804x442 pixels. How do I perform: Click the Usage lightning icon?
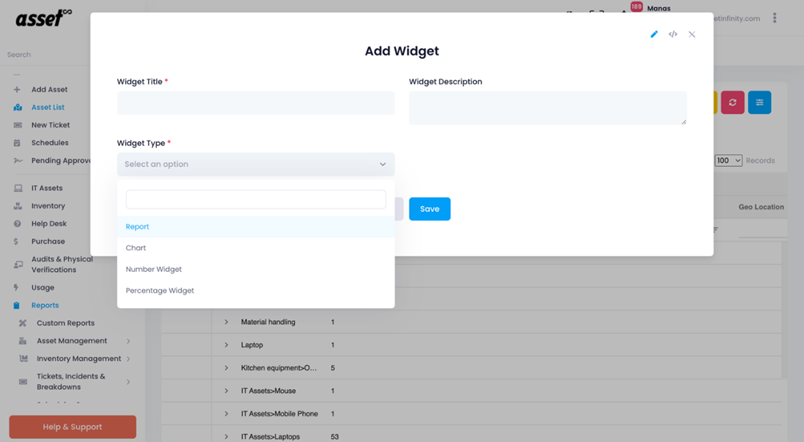click(16, 288)
